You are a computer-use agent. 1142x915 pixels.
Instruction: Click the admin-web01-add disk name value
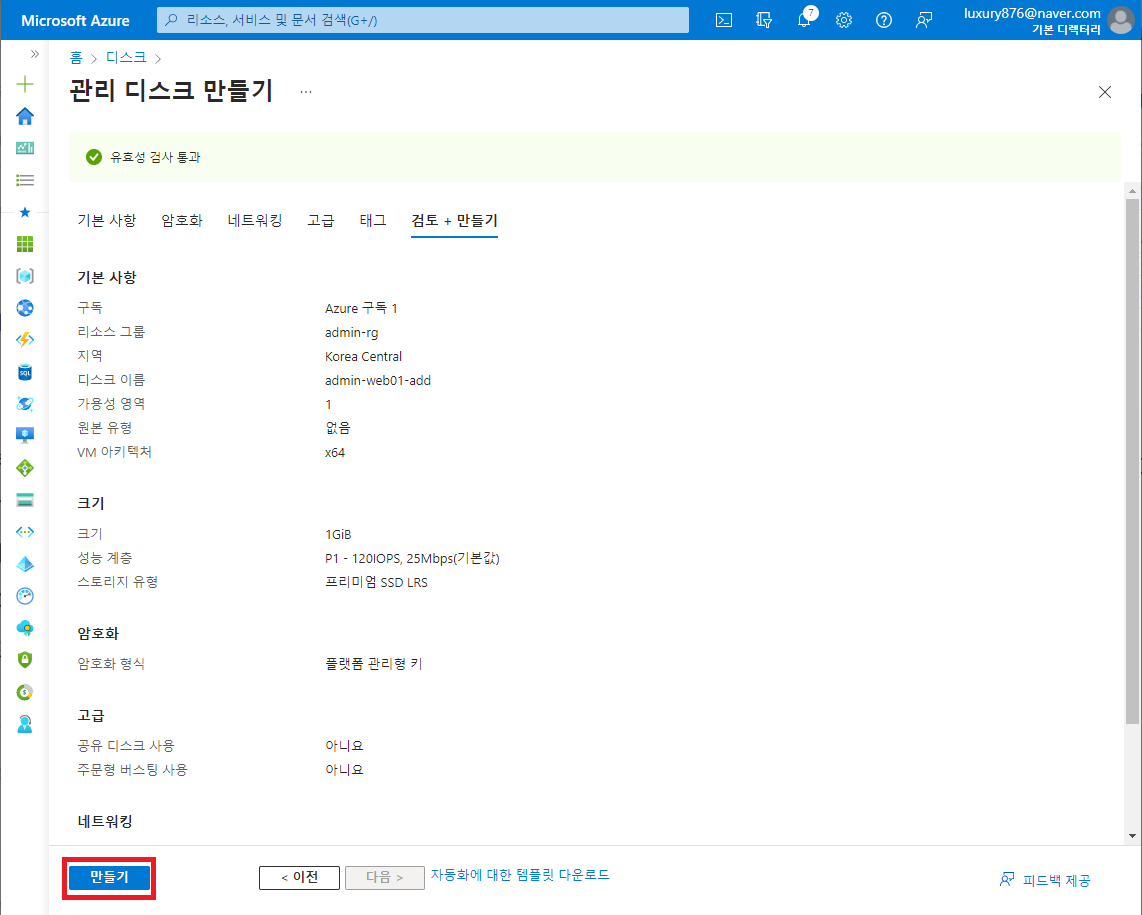tap(378, 380)
